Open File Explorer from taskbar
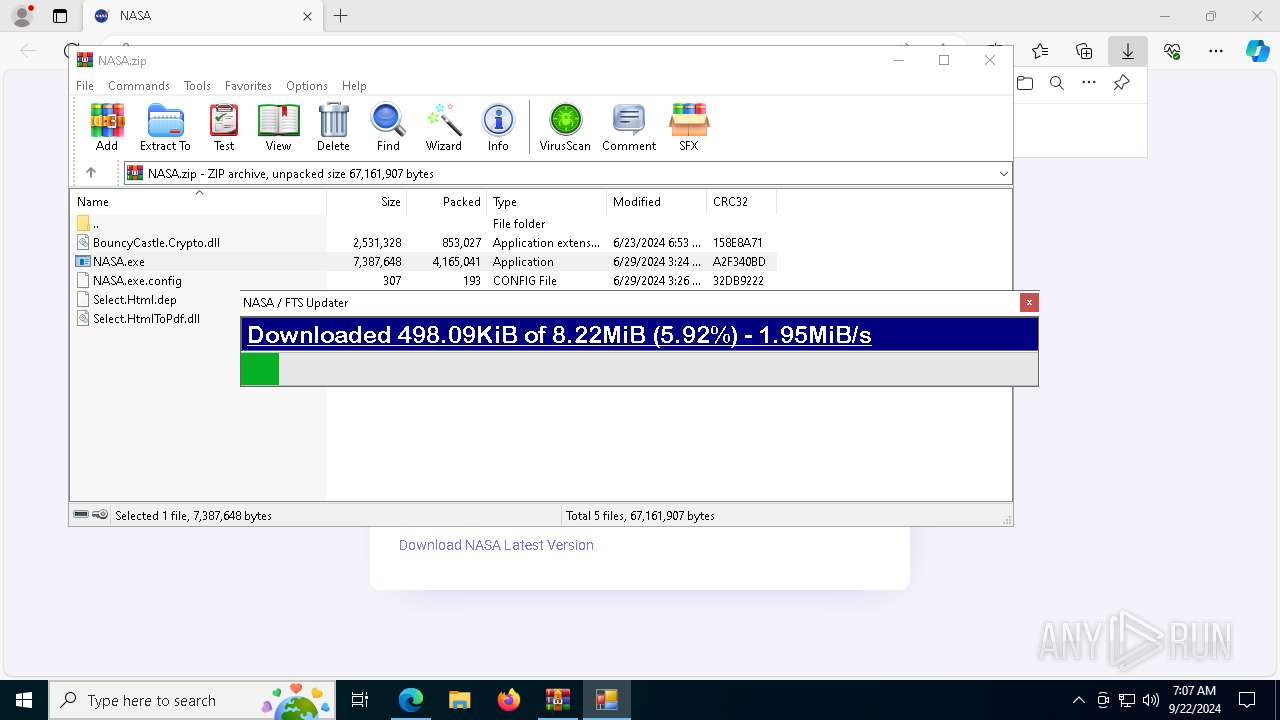The width and height of the screenshot is (1280, 720). [460, 700]
